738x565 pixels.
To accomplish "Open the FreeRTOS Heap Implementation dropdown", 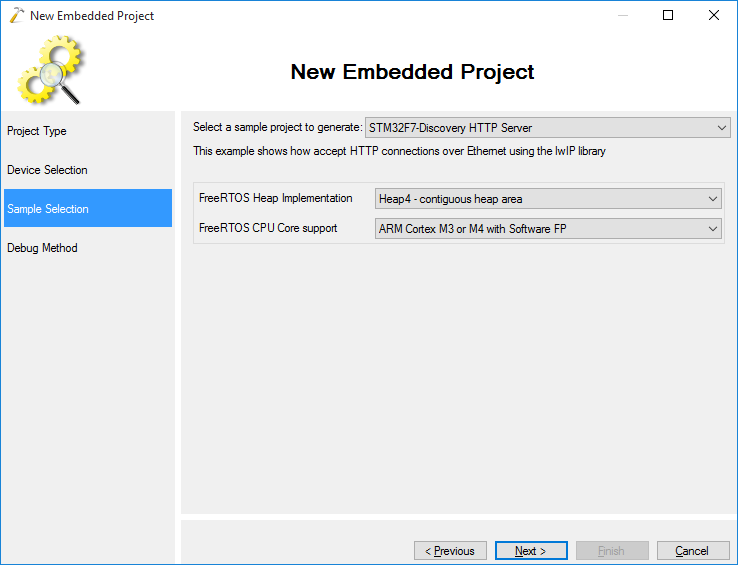I will coord(548,199).
